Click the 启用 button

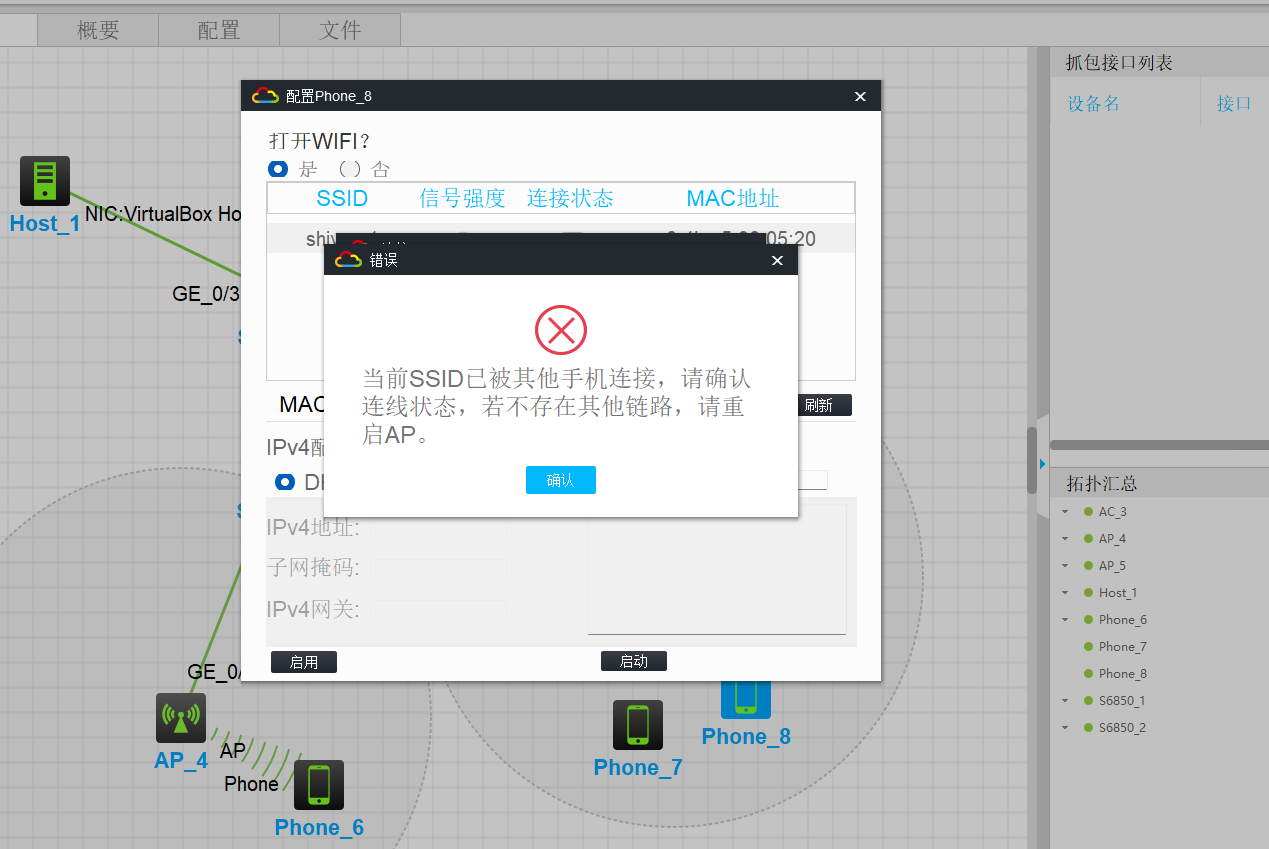(x=304, y=662)
